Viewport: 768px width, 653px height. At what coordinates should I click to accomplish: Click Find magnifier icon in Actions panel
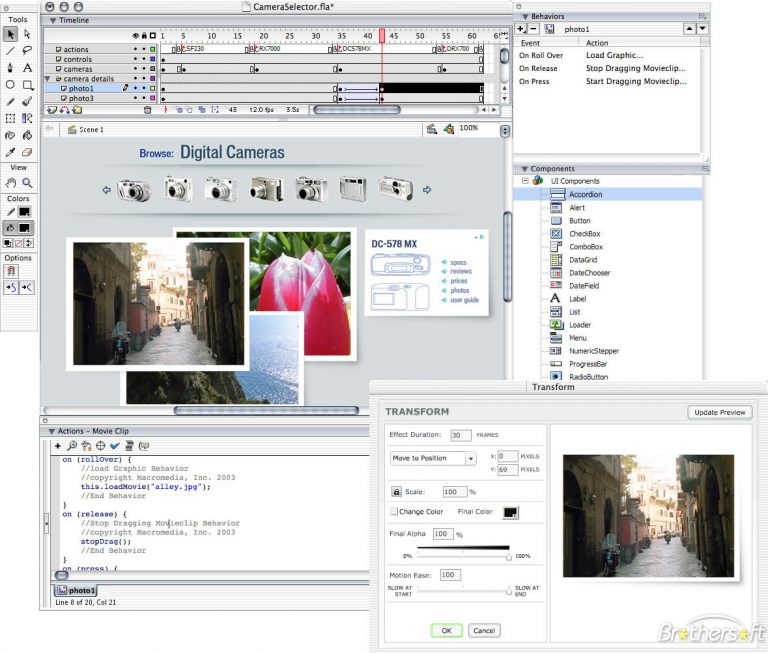(72, 446)
